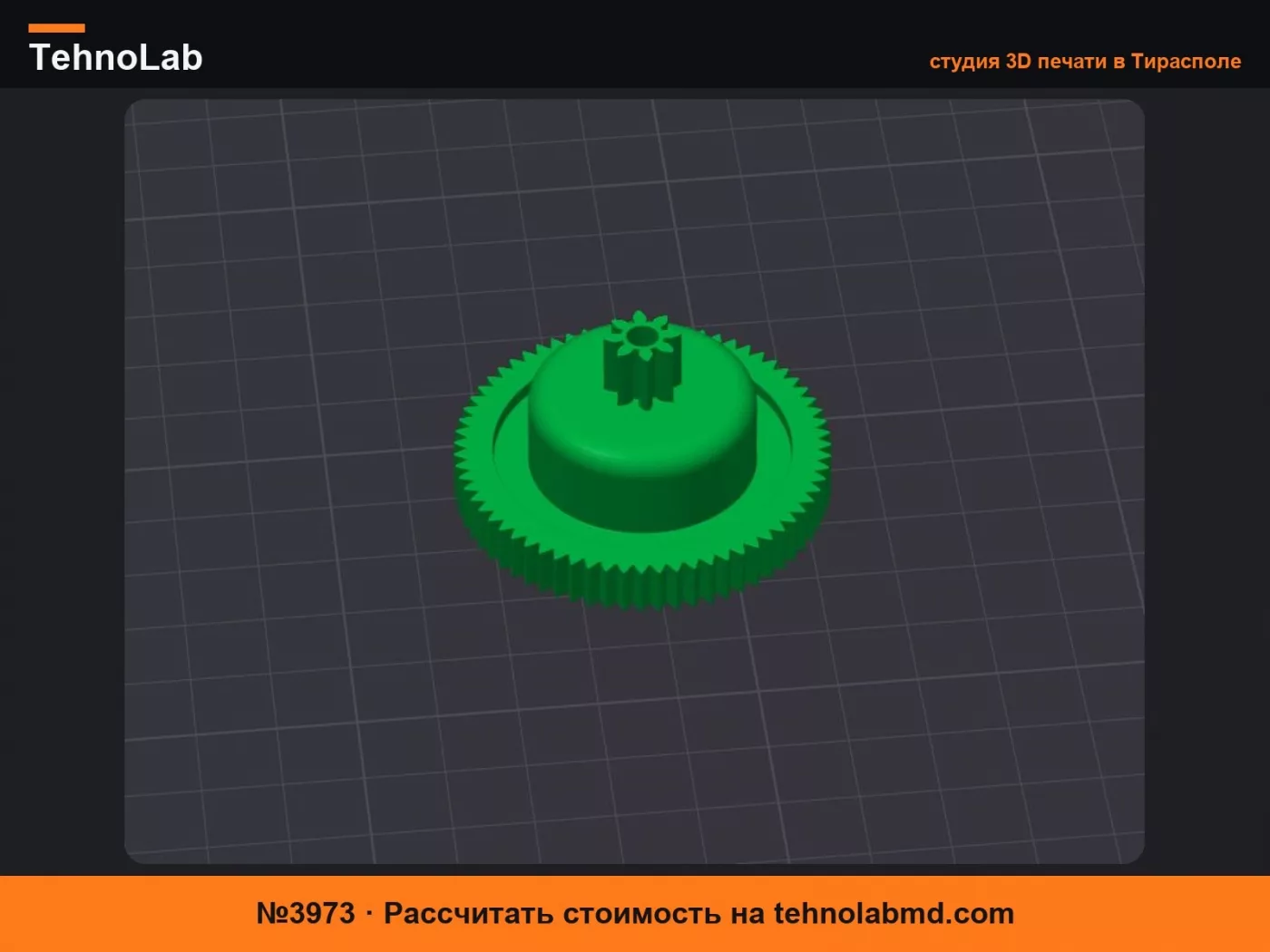Click the '№3973 · Рассчитать стоимость на tehnolabmd.com' banner text
Screen dimensions: 1270x952
tap(635, 913)
